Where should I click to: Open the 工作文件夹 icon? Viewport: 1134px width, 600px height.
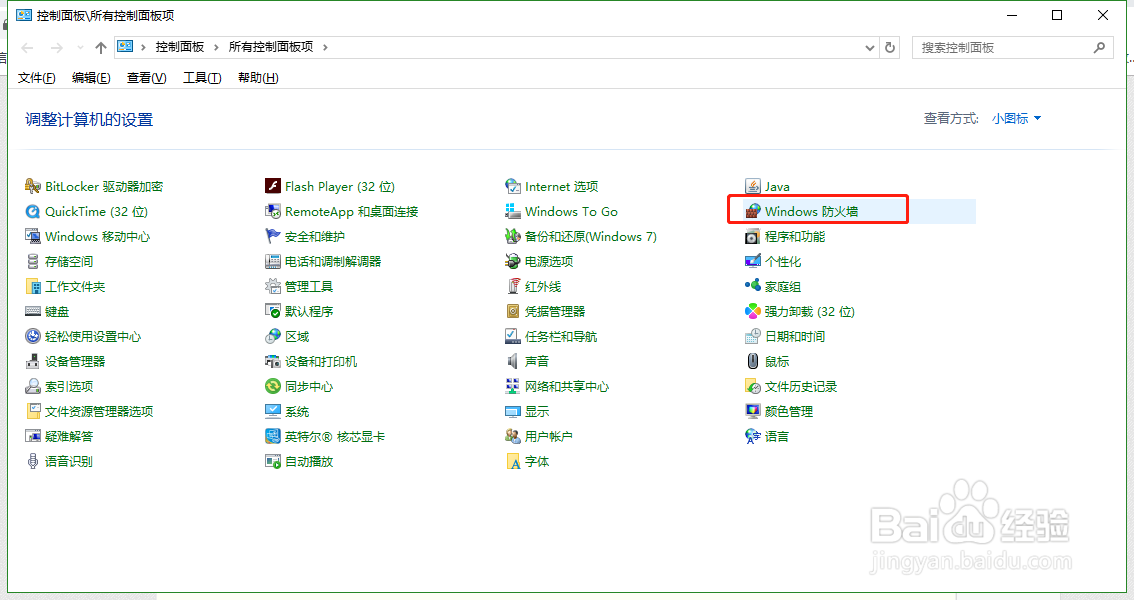(x=33, y=286)
